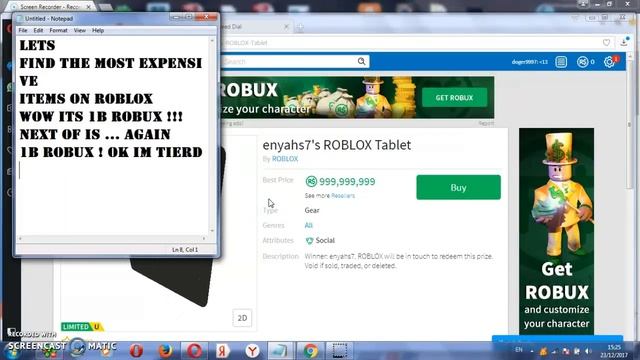Close the Screen Recorder tab
The image size is (640, 360).
[x=89, y=7]
